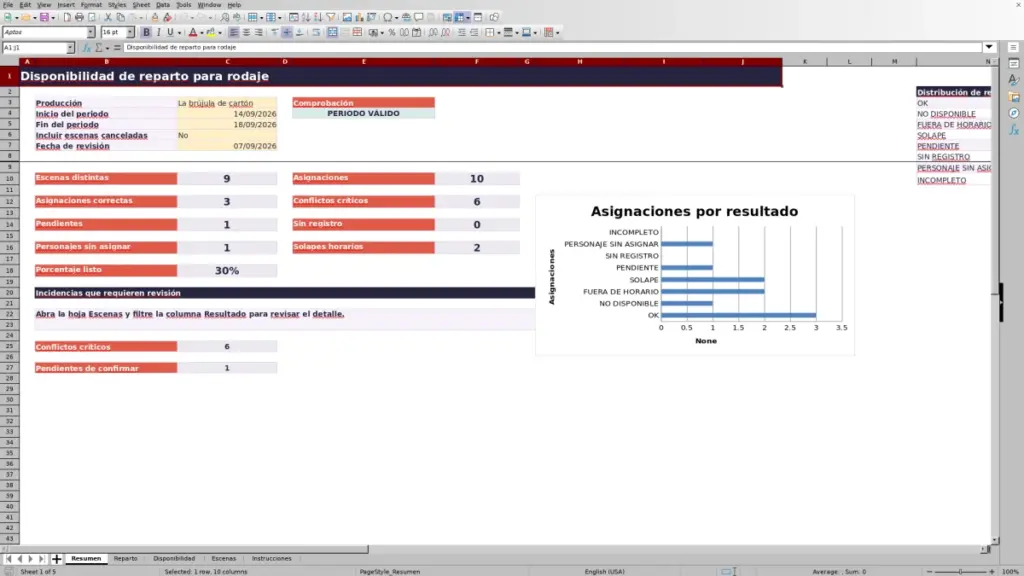Toggle Freeze Rows and Columns button

[460, 17]
